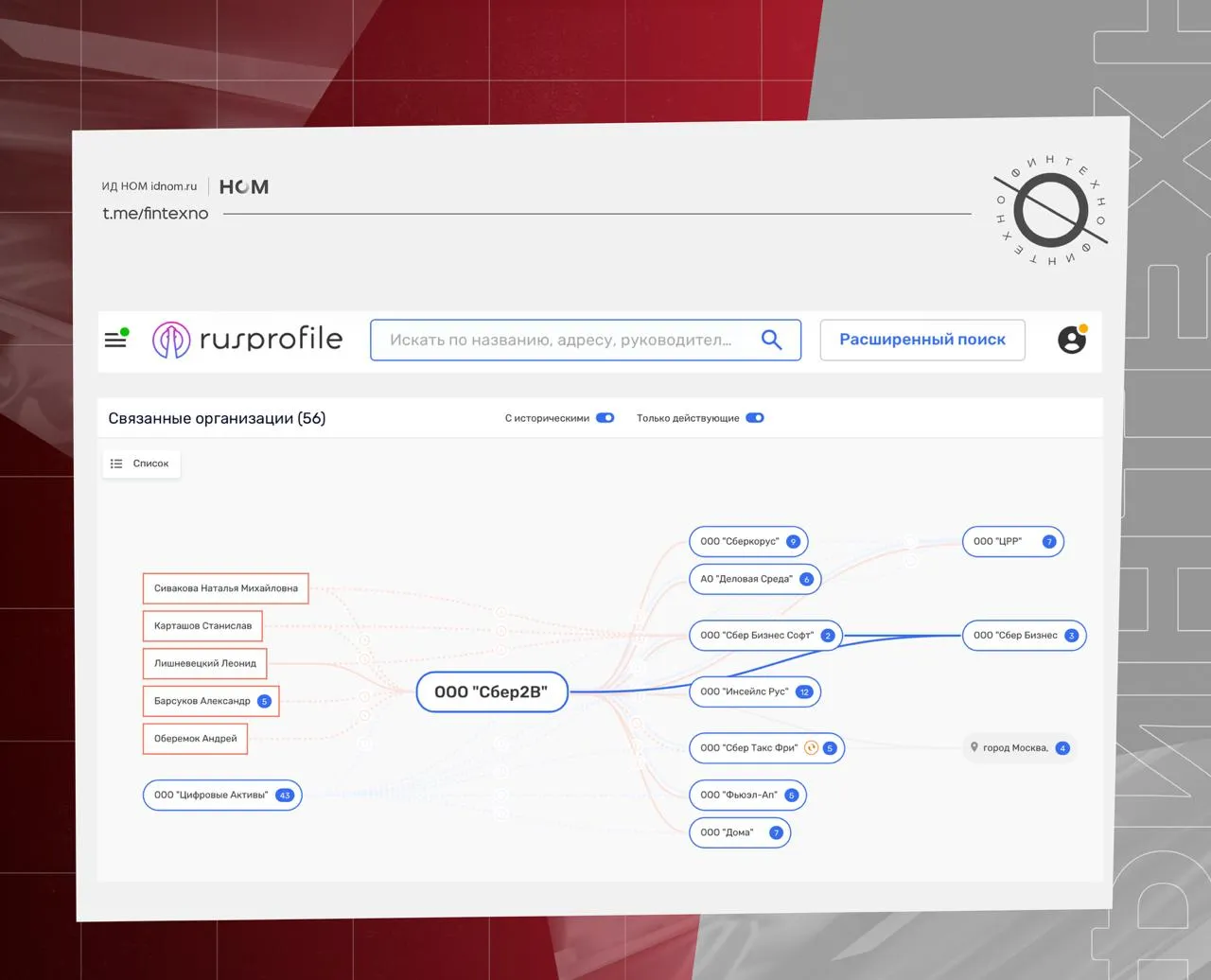
Task: Select Оберемок Андрей person node
Action: pyautogui.click(x=195, y=739)
